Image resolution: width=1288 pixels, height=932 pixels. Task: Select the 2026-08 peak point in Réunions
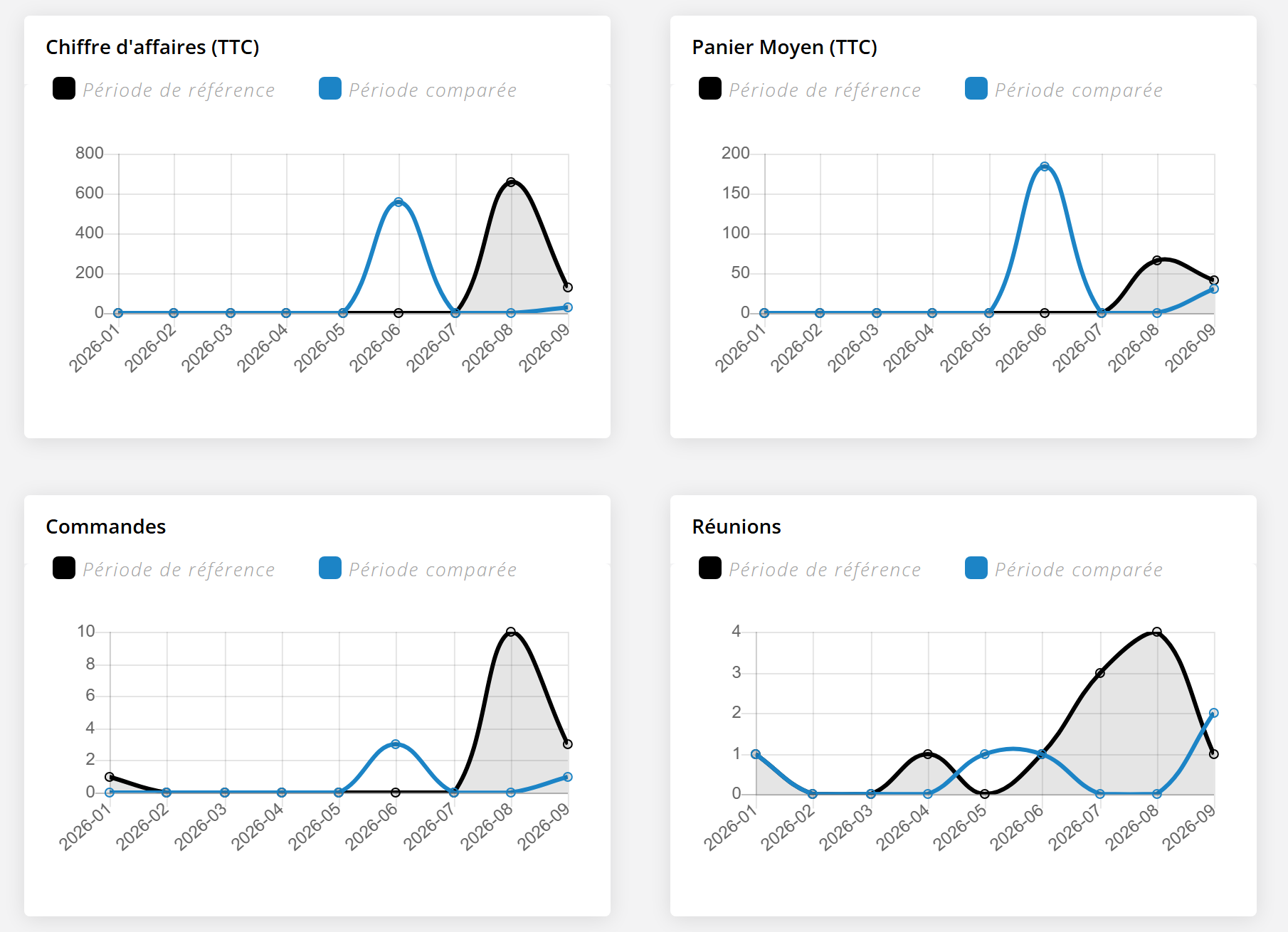point(1157,632)
